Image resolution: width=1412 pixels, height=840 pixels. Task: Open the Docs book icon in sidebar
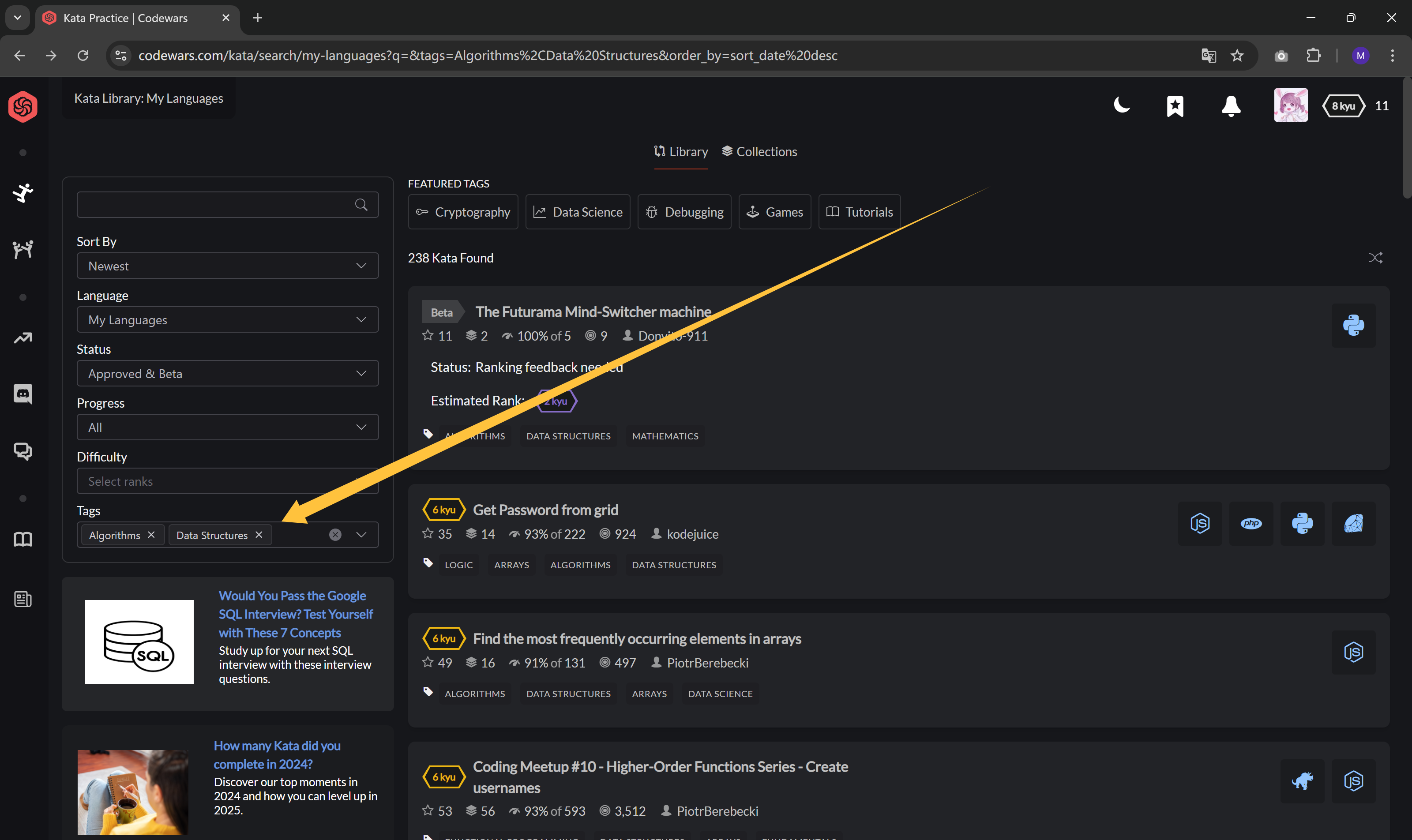pos(23,540)
